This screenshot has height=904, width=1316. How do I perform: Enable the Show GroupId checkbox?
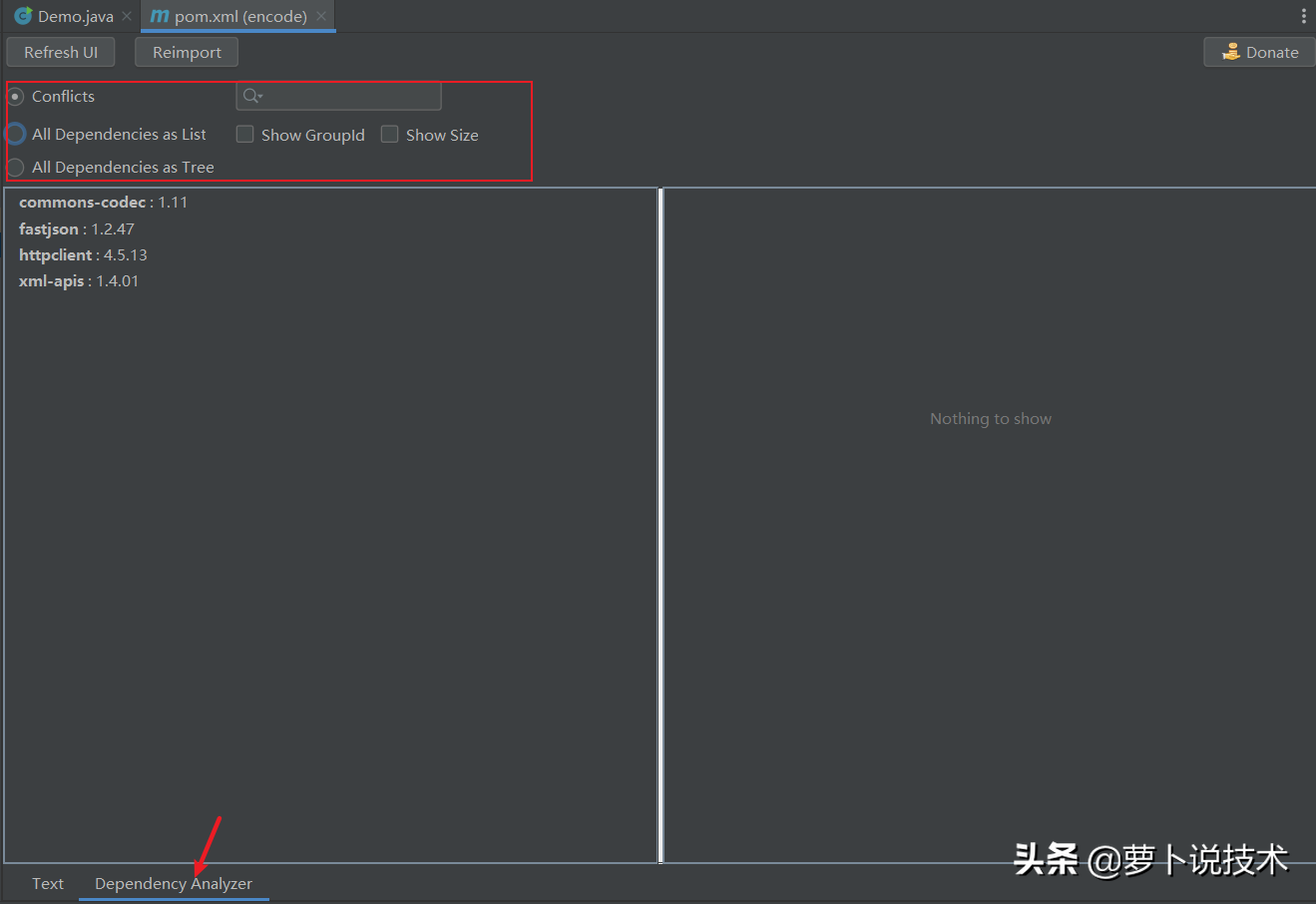[x=244, y=134]
